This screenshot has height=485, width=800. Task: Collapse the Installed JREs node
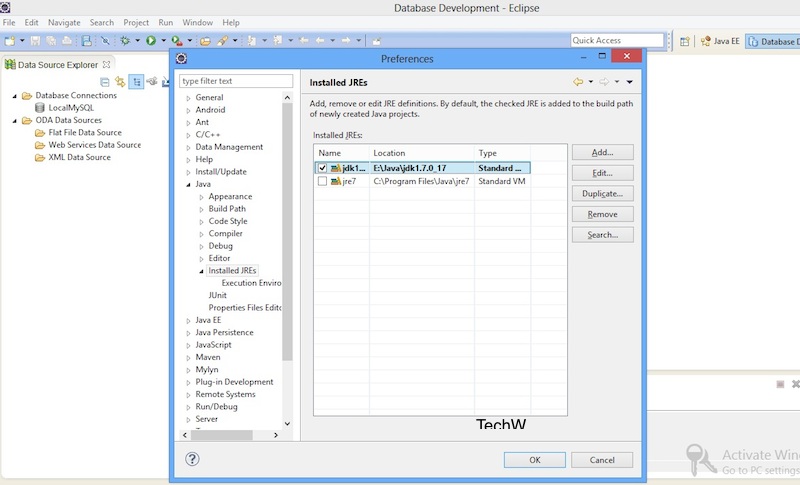point(202,271)
